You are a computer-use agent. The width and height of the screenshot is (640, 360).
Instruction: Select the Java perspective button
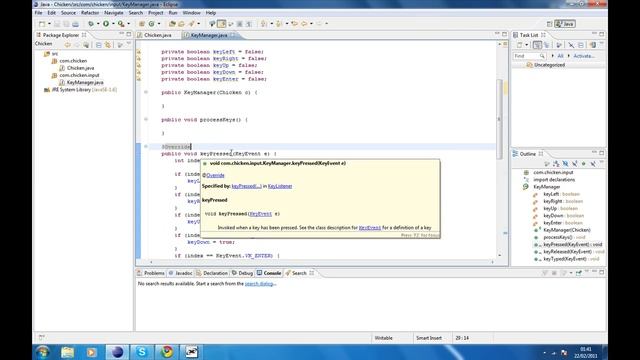pos(565,24)
